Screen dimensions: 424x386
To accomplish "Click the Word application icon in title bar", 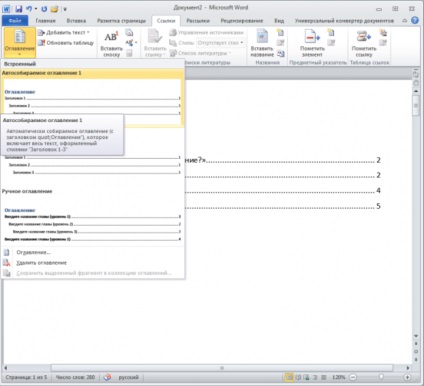I will point(6,9).
